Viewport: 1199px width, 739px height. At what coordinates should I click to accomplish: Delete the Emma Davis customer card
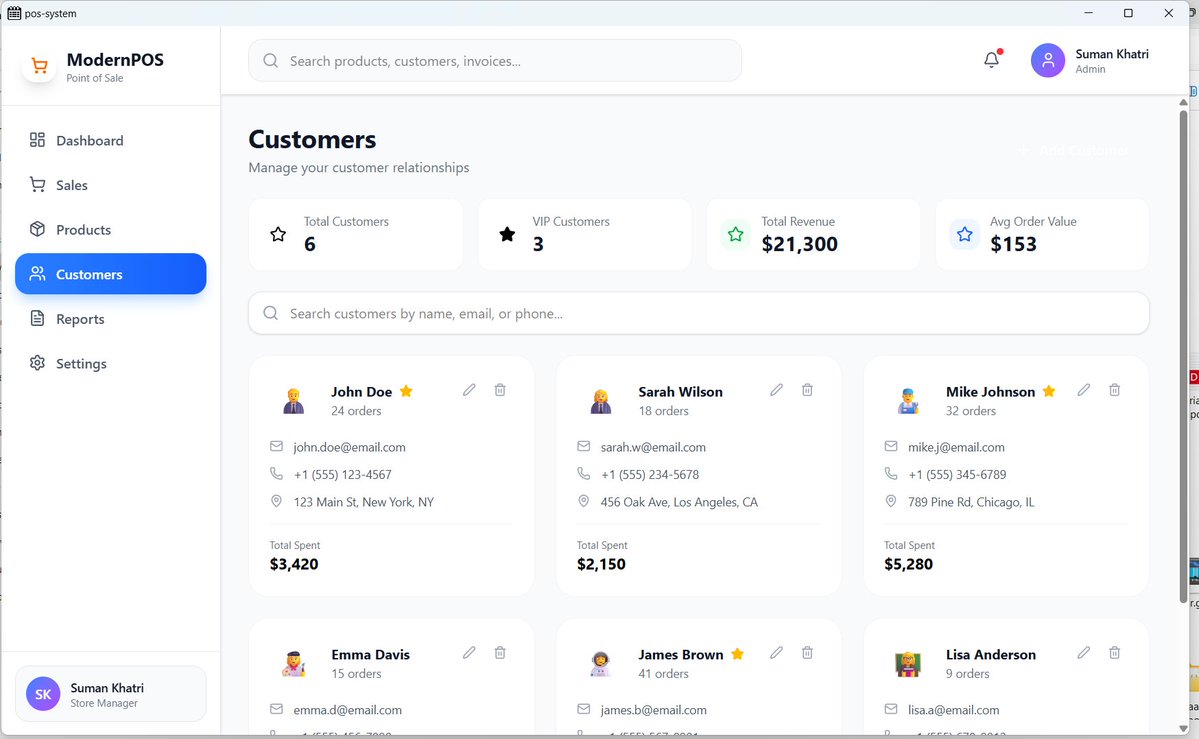(x=500, y=653)
